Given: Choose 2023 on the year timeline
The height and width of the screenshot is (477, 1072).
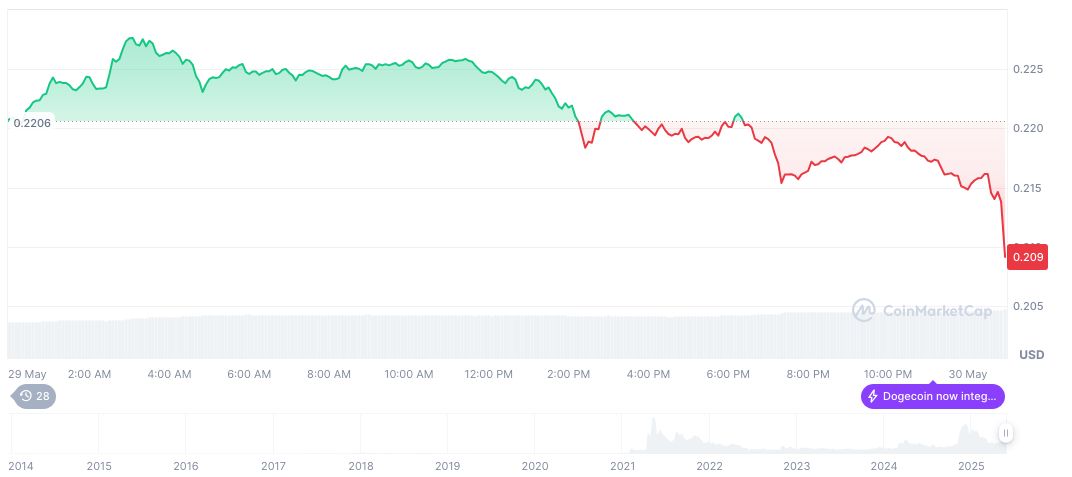Looking at the screenshot, I should [797, 466].
